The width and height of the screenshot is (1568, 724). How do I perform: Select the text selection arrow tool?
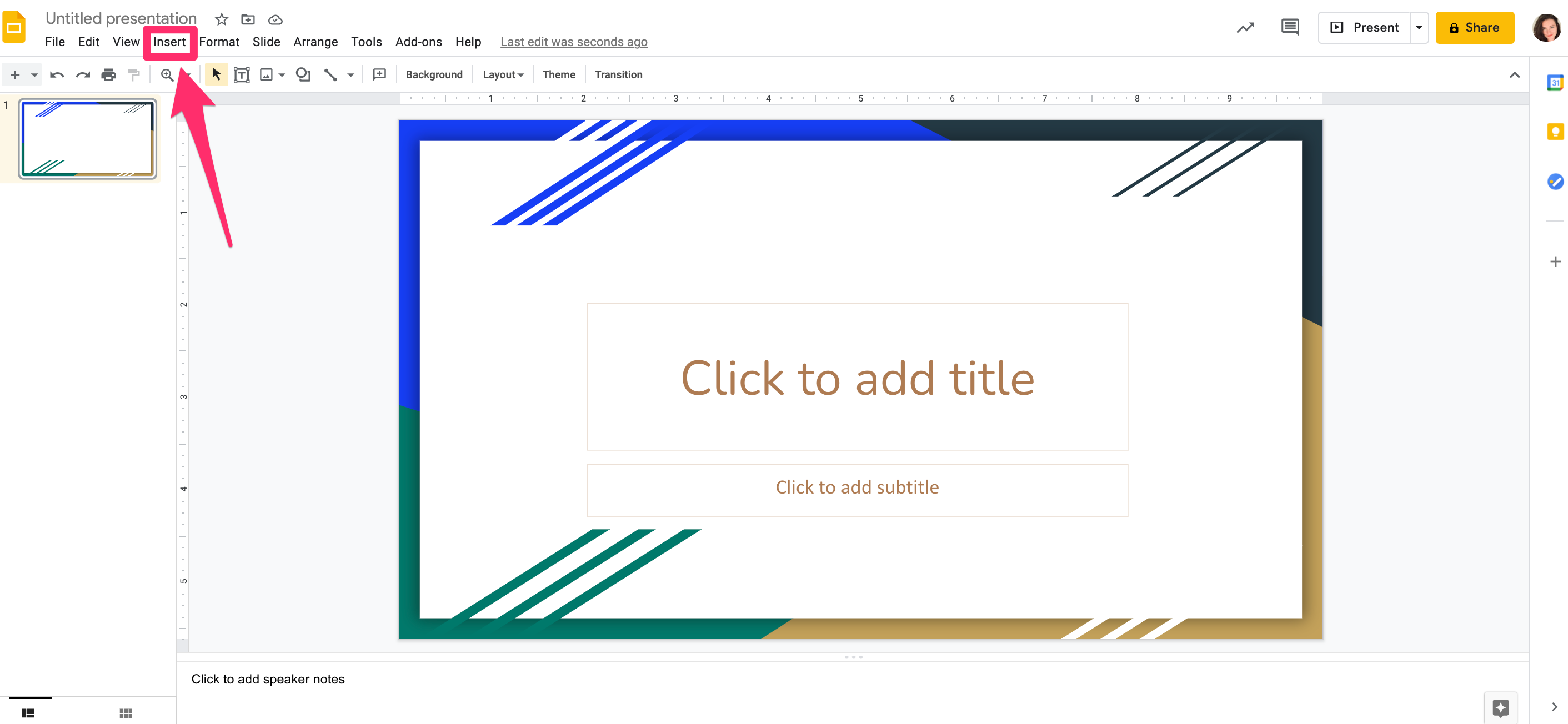215,74
